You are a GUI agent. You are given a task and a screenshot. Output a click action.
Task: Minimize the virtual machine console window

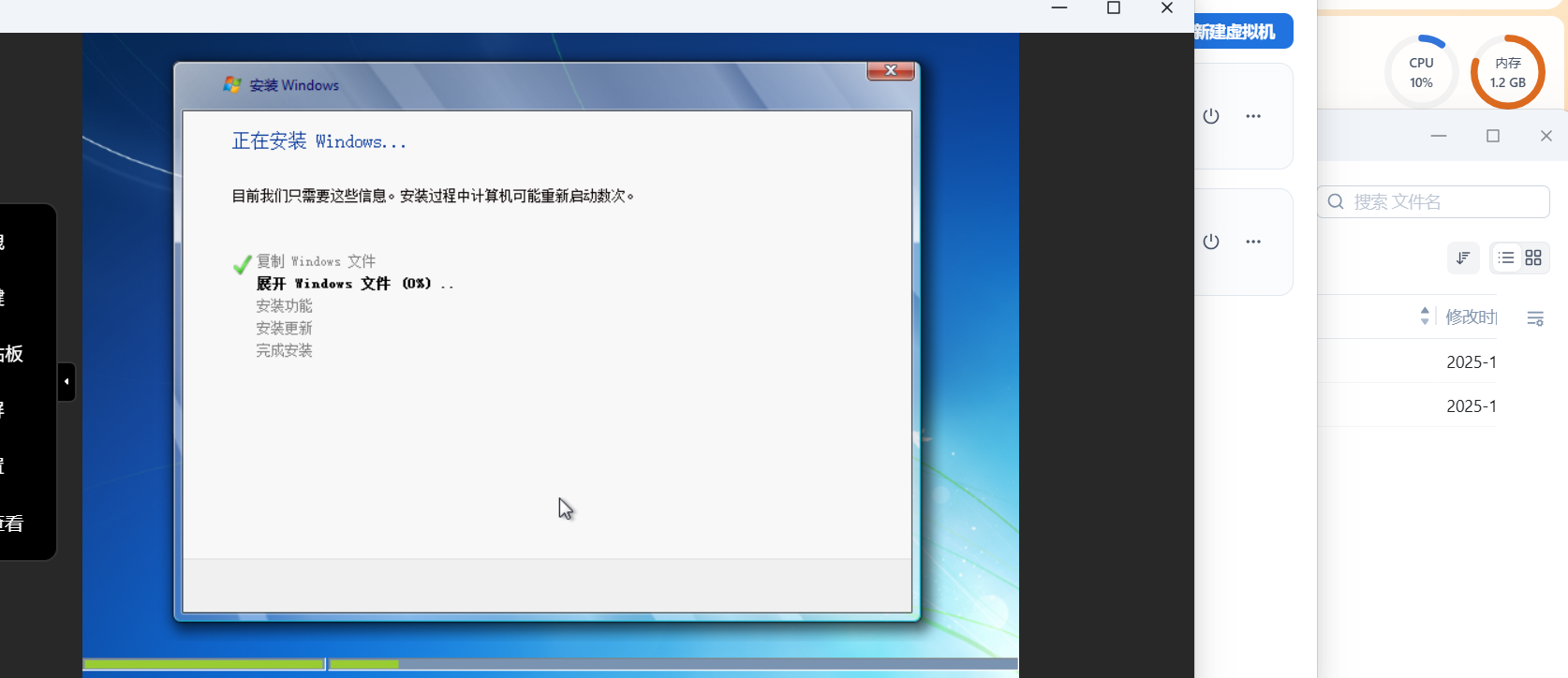1059,8
